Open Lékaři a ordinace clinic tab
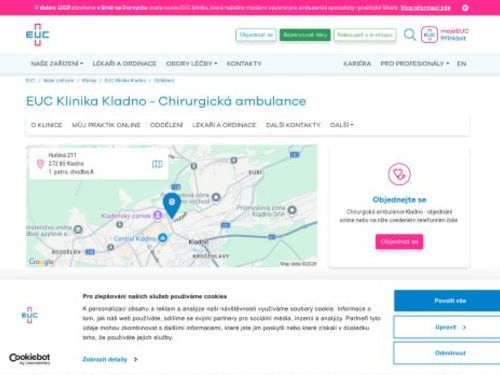The width and height of the screenshot is (500, 375). [x=224, y=125]
